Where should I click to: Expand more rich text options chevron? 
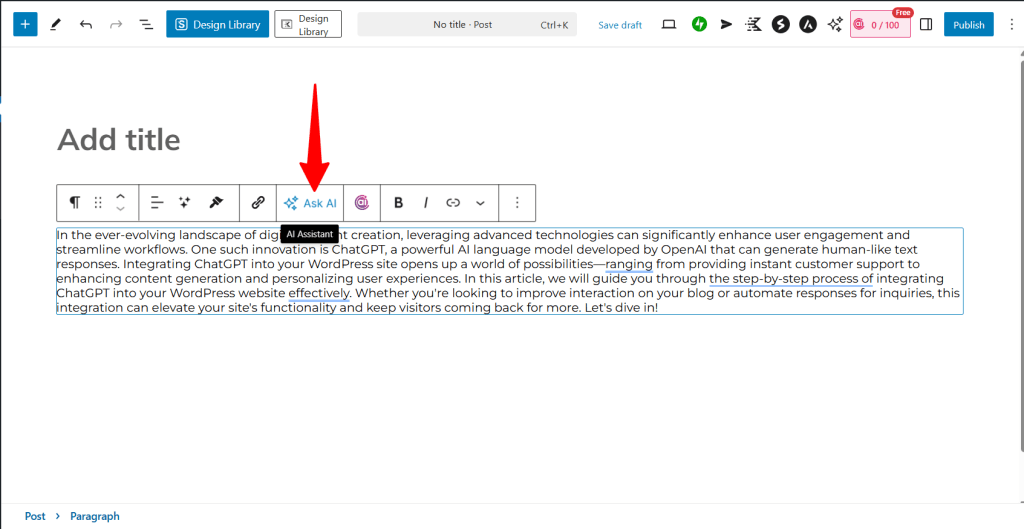point(481,203)
